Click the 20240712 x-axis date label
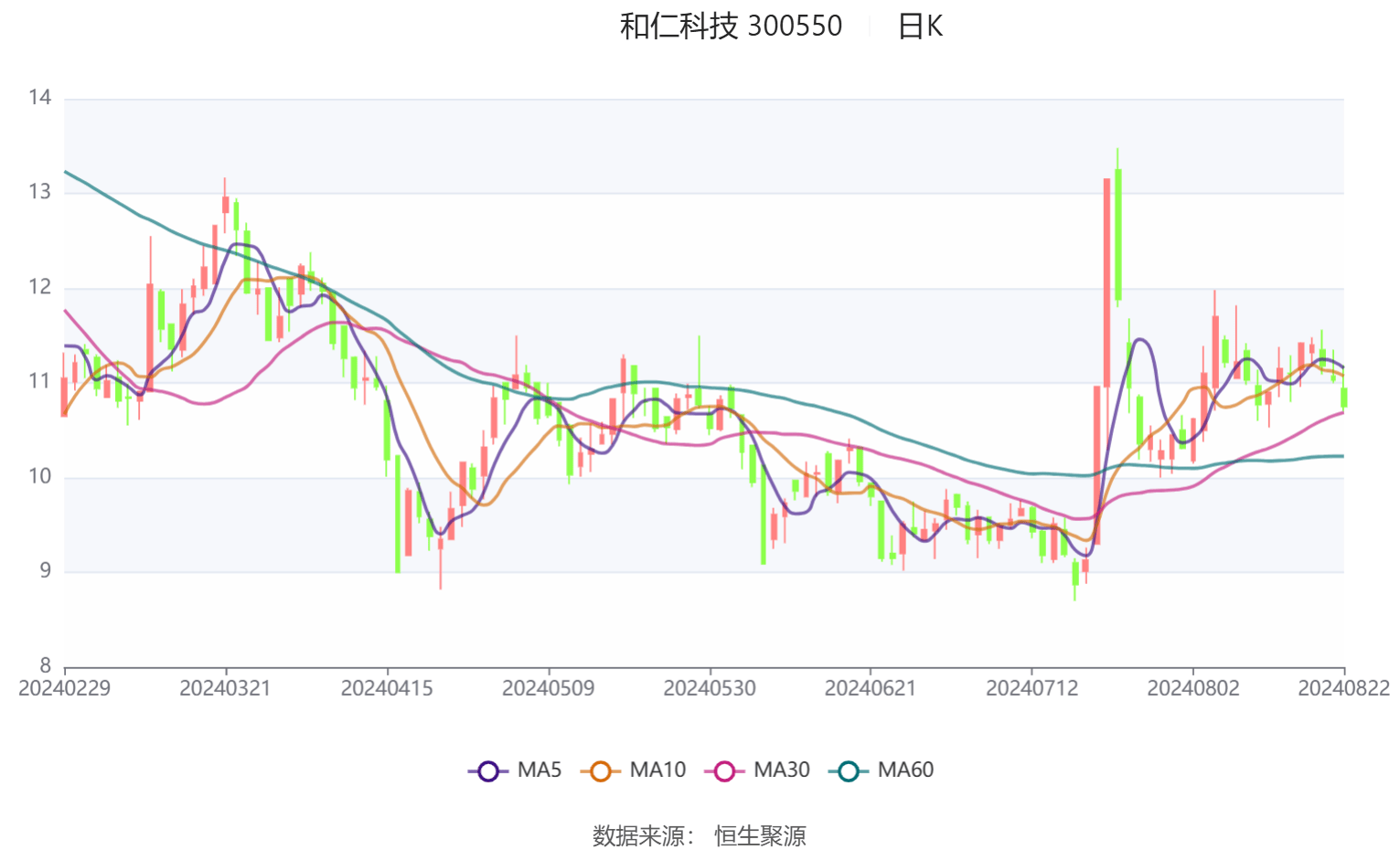 [1031, 688]
